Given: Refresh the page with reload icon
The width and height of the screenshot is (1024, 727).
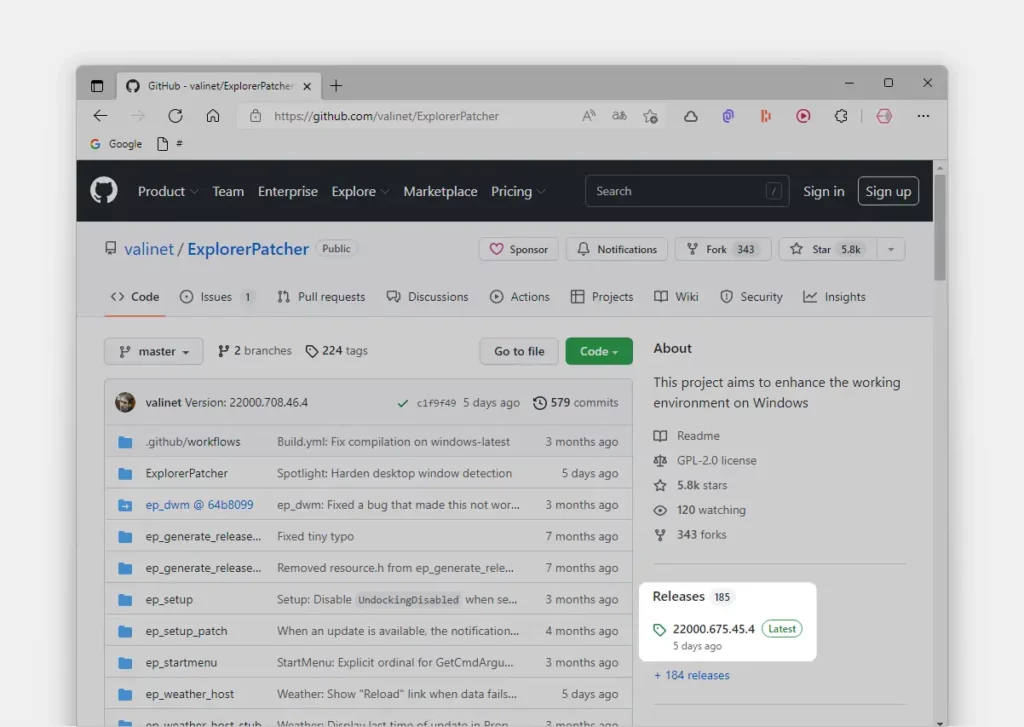Looking at the screenshot, I should 175,116.
